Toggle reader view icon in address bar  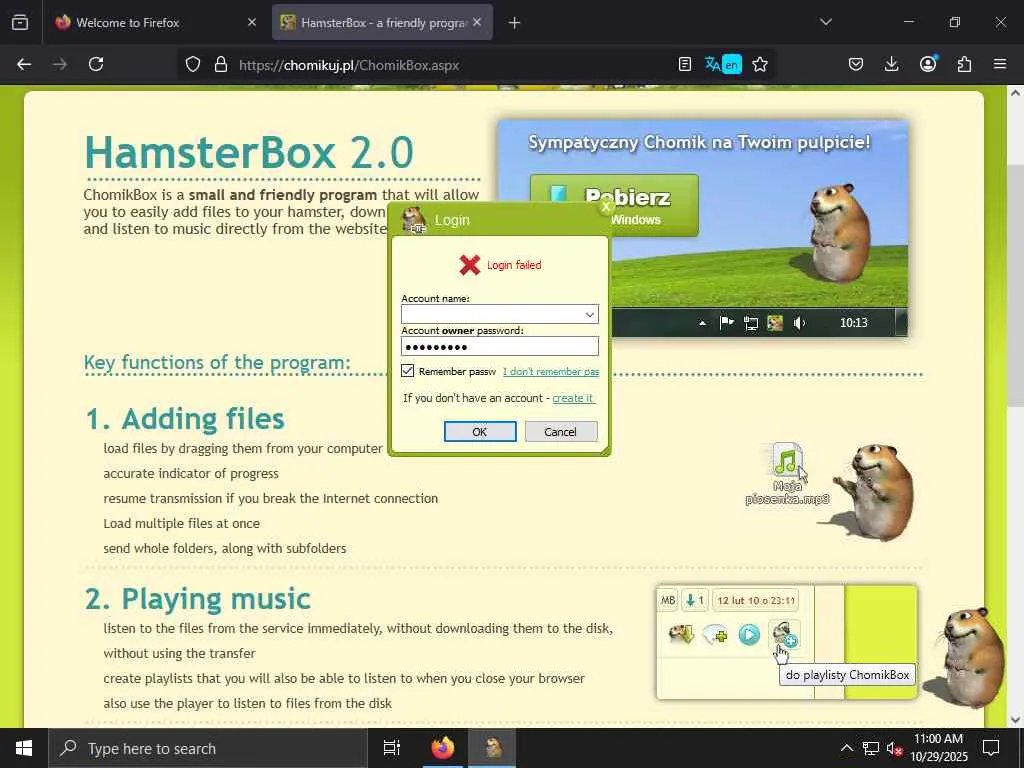click(x=684, y=65)
